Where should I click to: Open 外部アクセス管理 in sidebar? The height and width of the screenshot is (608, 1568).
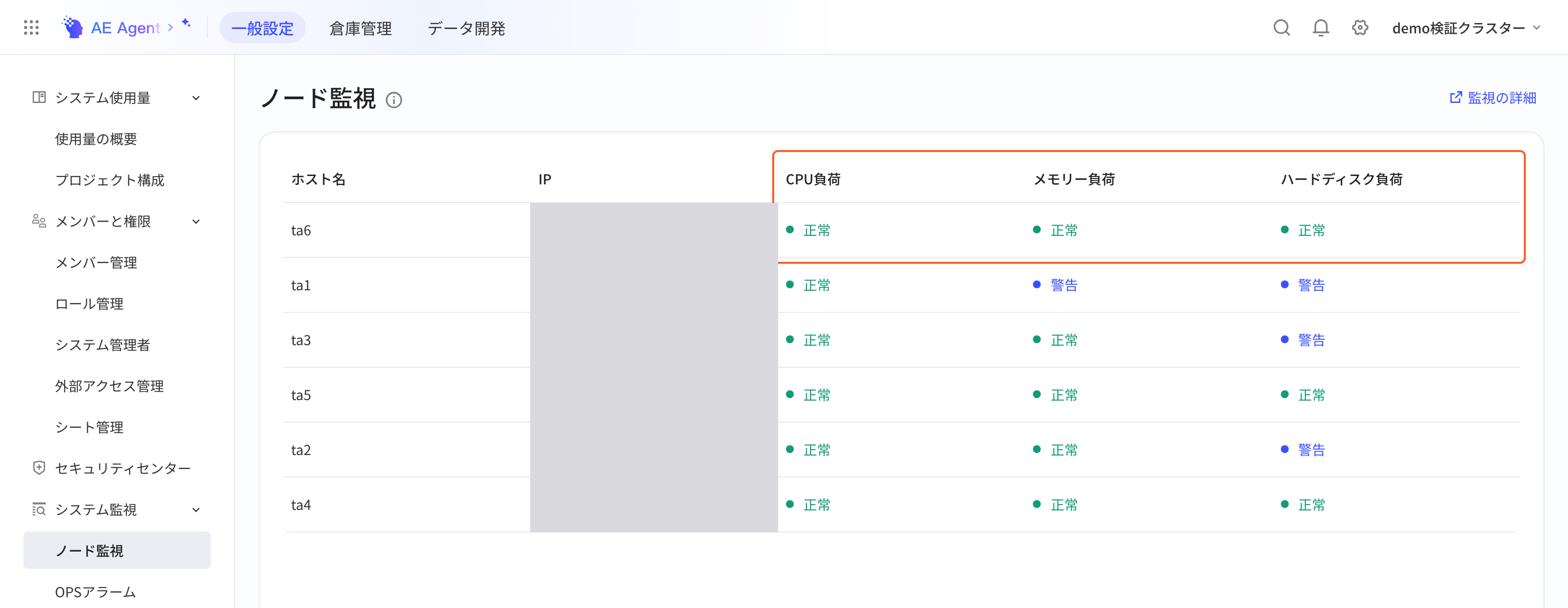(x=110, y=385)
